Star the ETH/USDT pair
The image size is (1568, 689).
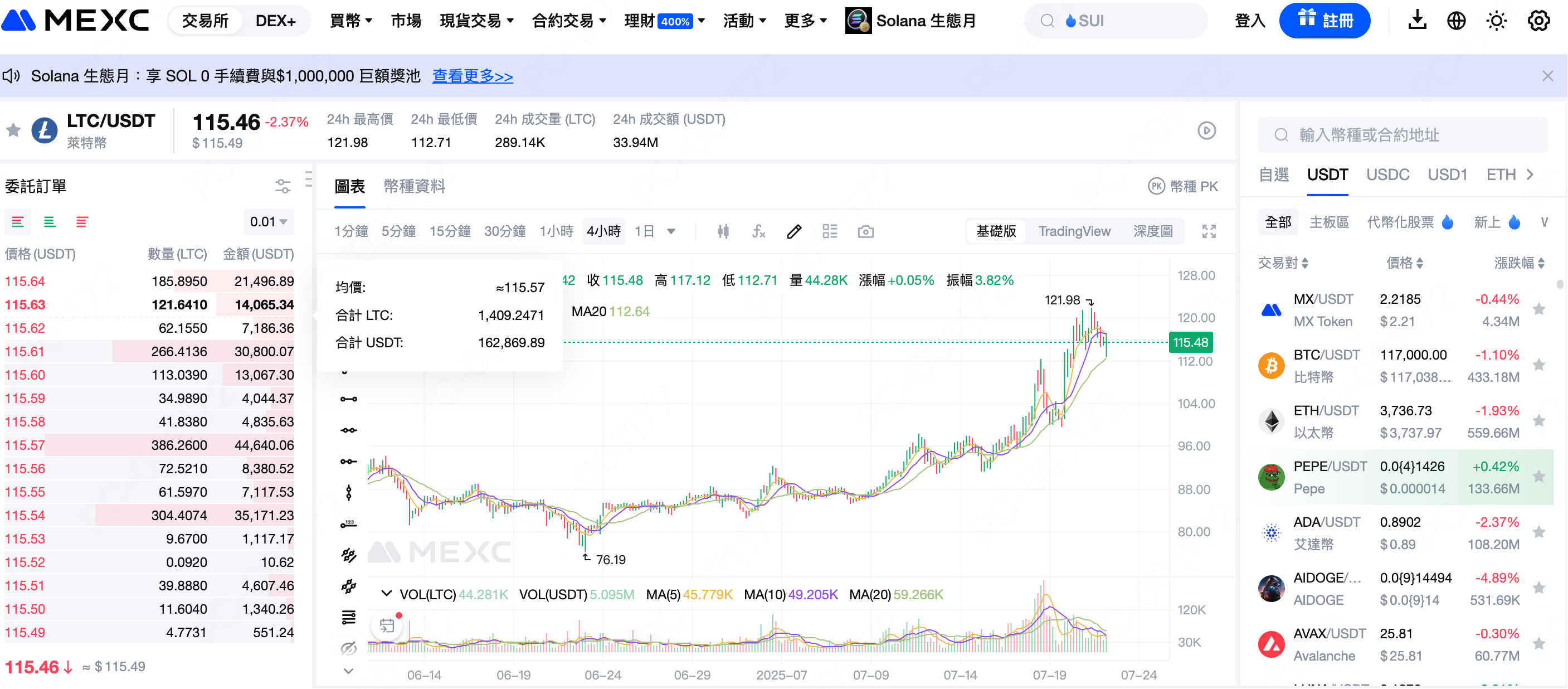point(1539,421)
